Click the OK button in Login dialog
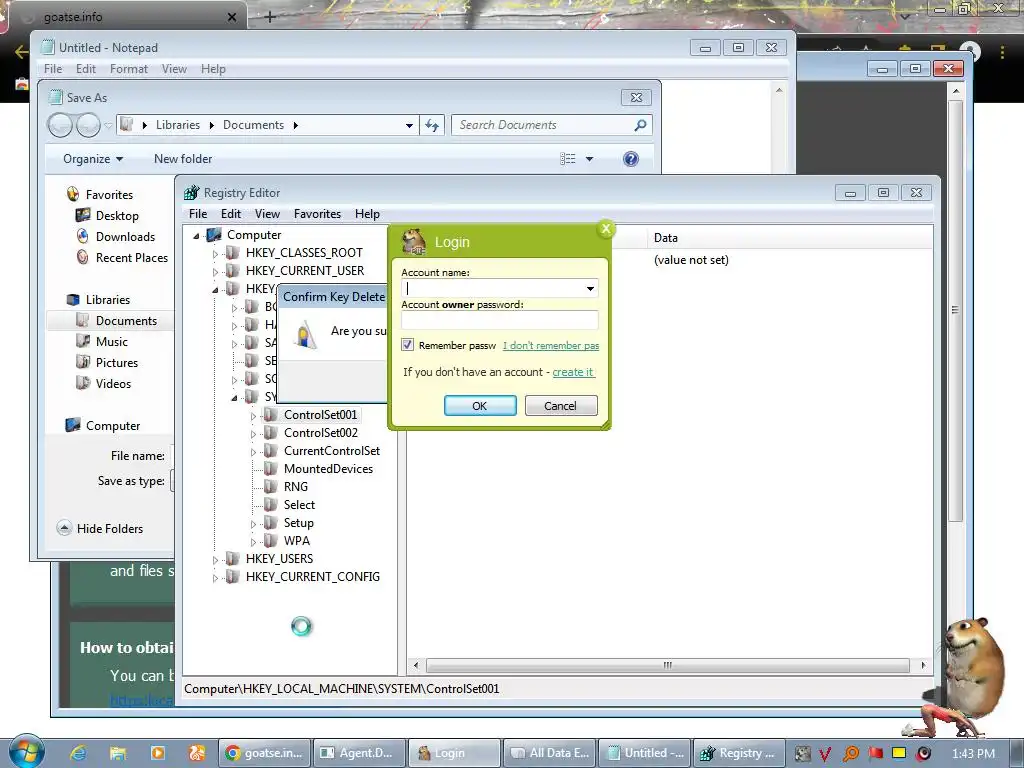1024x768 pixels. click(480, 406)
